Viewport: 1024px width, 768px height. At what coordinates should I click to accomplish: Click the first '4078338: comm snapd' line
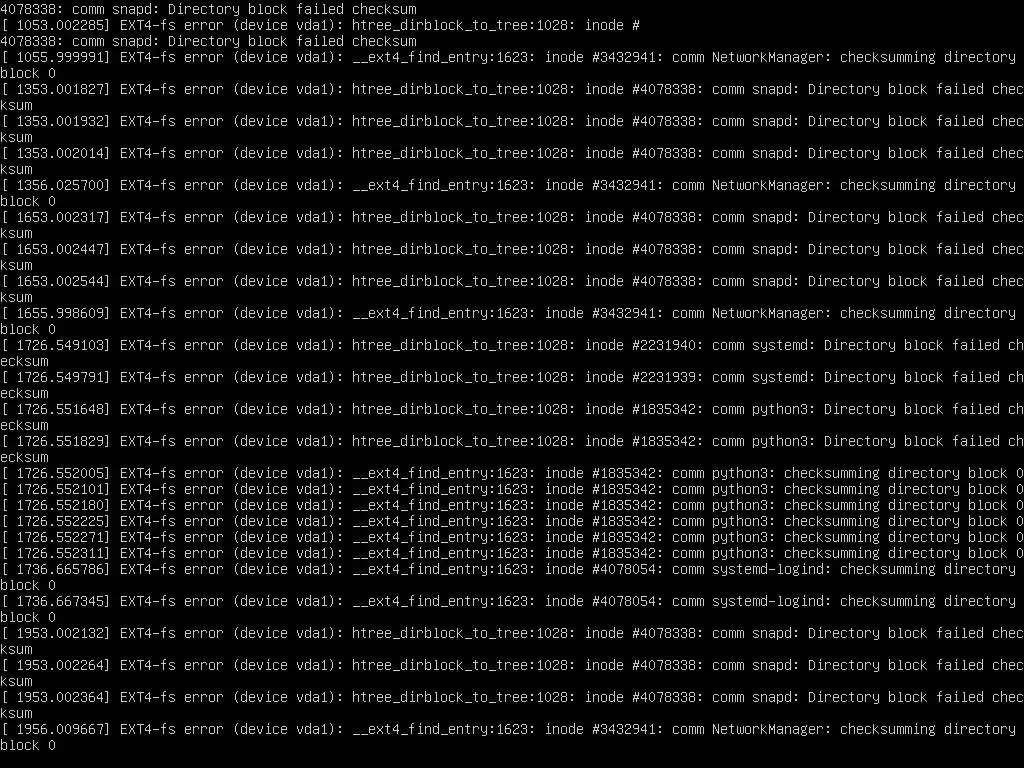tap(208, 10)
